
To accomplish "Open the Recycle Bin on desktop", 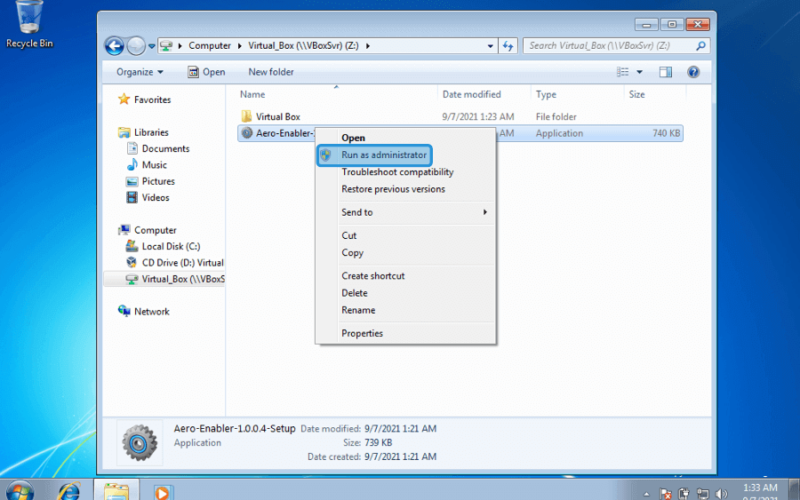I will tap(29, 24).
